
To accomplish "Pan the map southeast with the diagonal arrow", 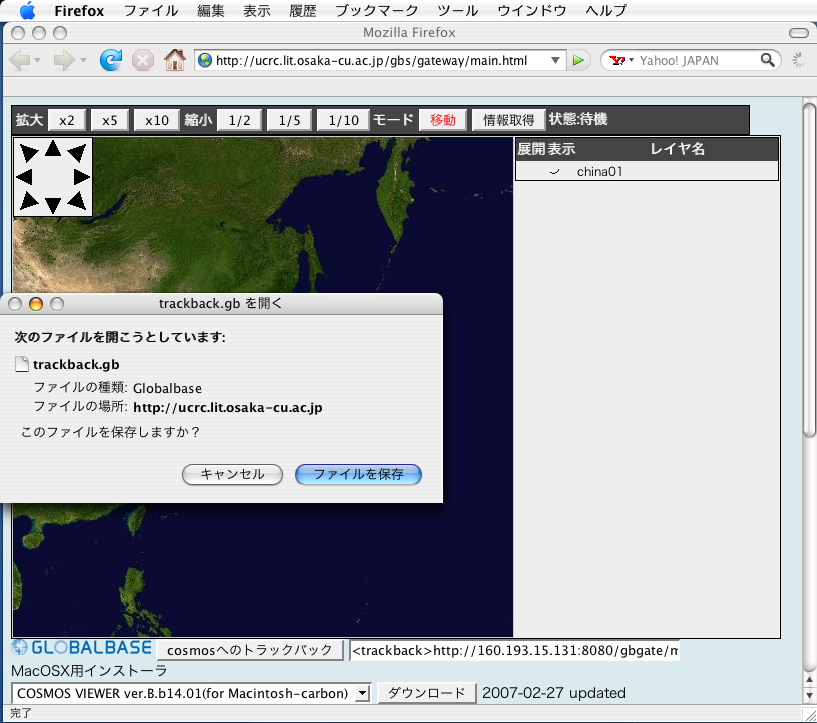I will [x=77, y=201].
